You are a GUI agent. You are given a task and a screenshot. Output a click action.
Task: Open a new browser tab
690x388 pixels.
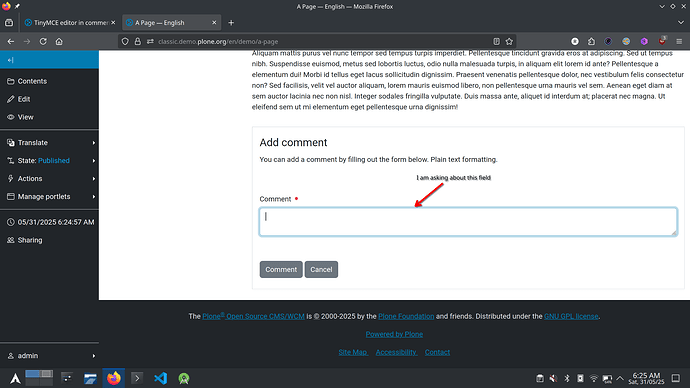[231, 22]
